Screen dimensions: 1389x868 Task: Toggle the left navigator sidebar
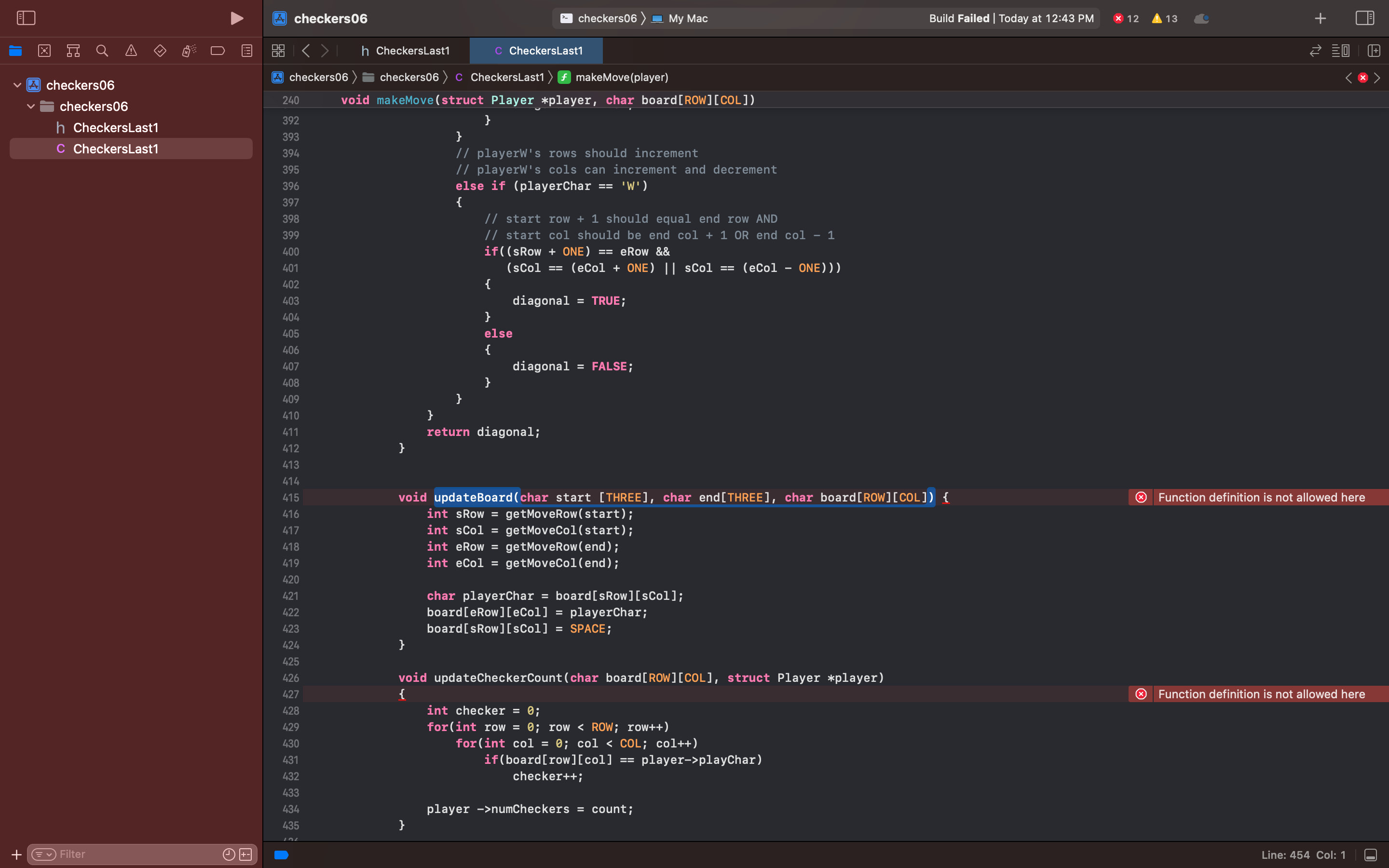point(27,18)
